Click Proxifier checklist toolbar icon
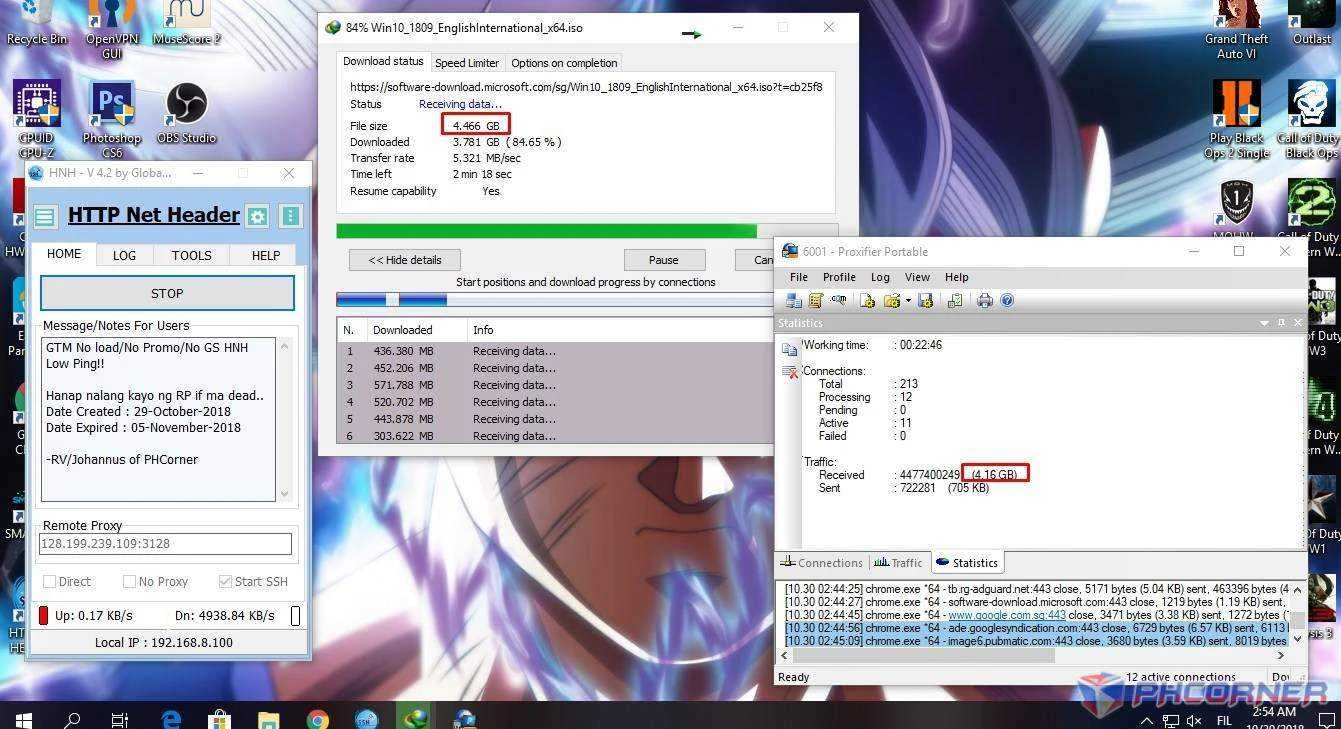 pos(955,300)
